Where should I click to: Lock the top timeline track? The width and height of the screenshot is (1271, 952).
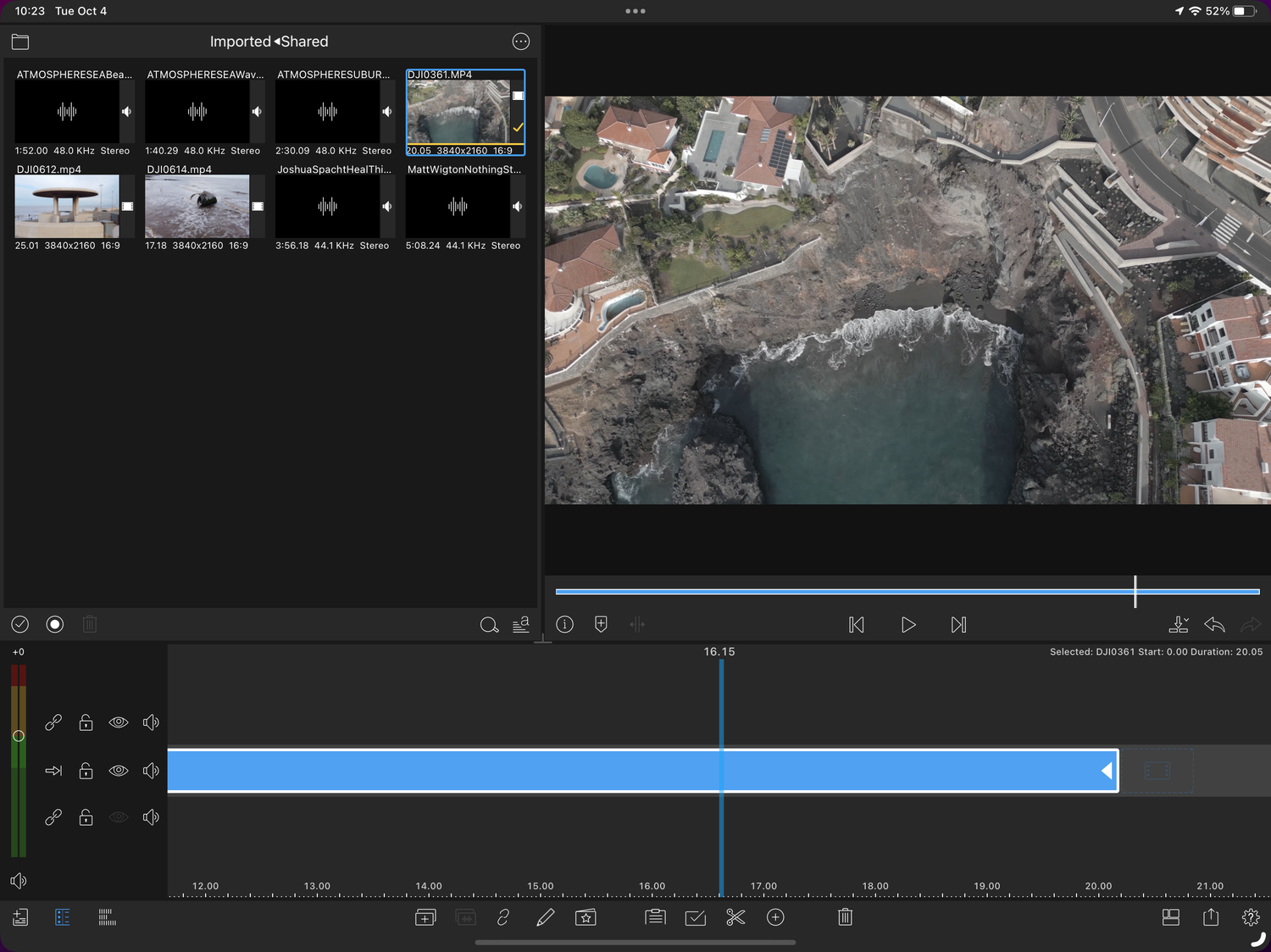point(86,722)
